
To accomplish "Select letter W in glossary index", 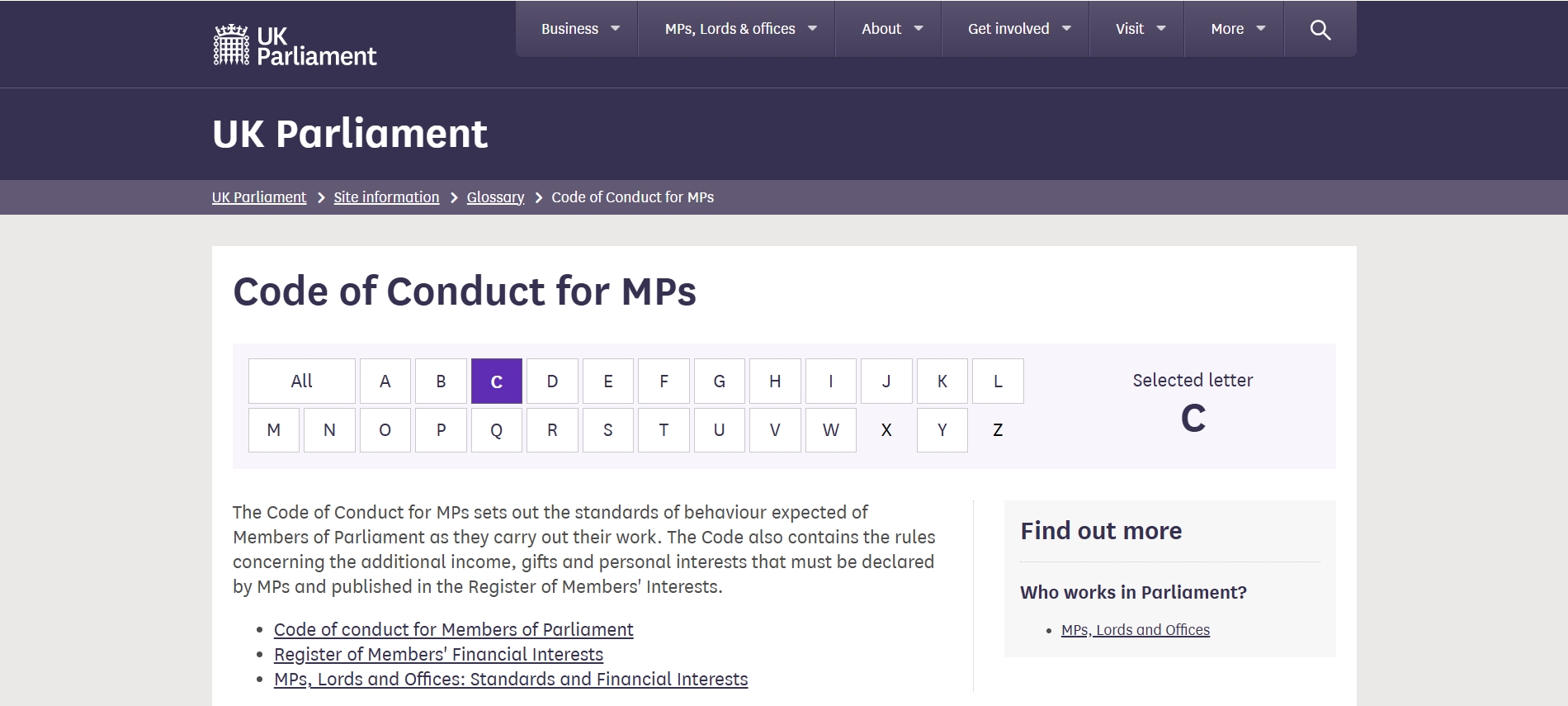I will point(831,430).
